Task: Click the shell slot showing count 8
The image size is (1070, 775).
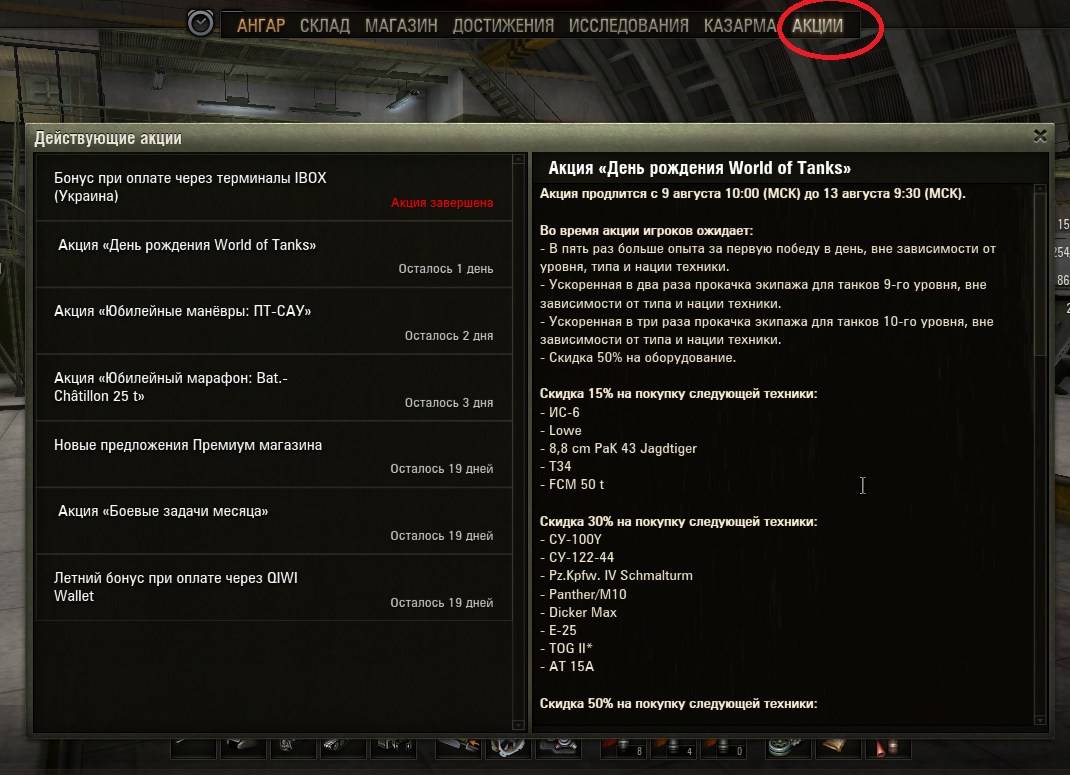Action: (624, 748)
